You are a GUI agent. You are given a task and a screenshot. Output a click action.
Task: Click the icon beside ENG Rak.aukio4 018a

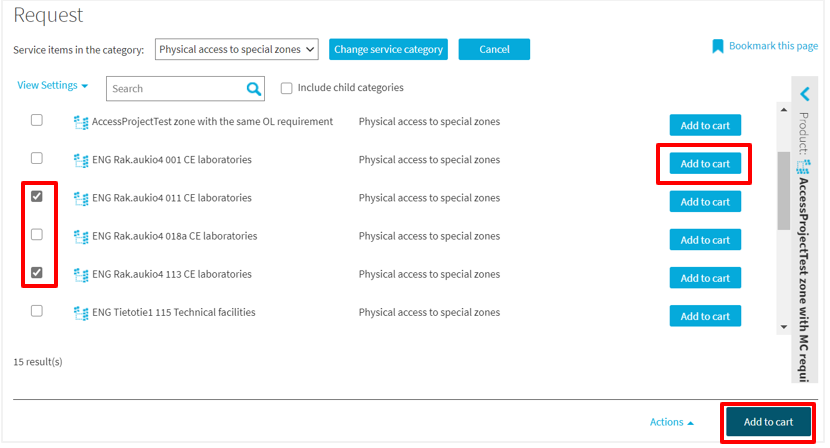pos(81,237)
